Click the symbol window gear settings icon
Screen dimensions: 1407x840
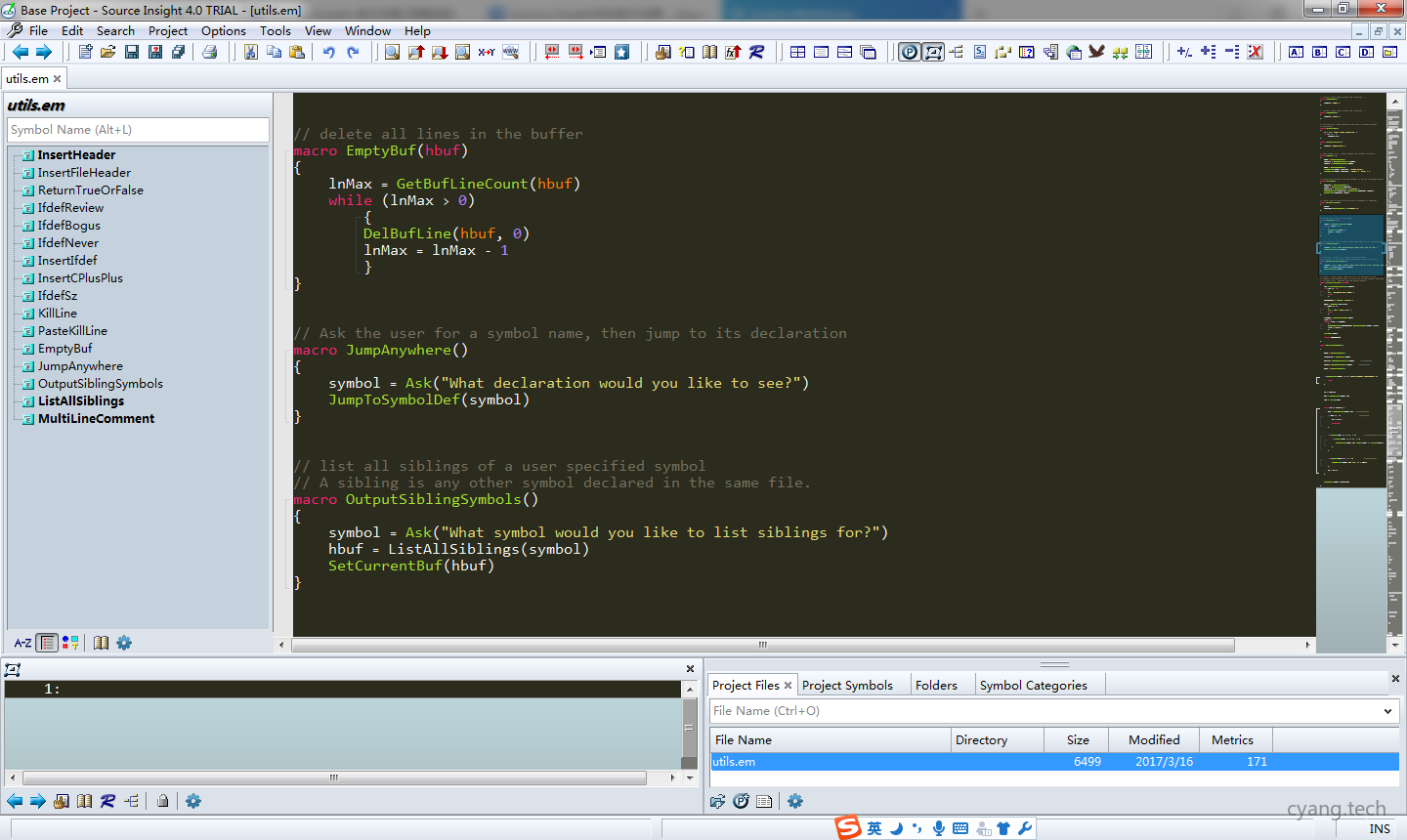click(124, 643)
